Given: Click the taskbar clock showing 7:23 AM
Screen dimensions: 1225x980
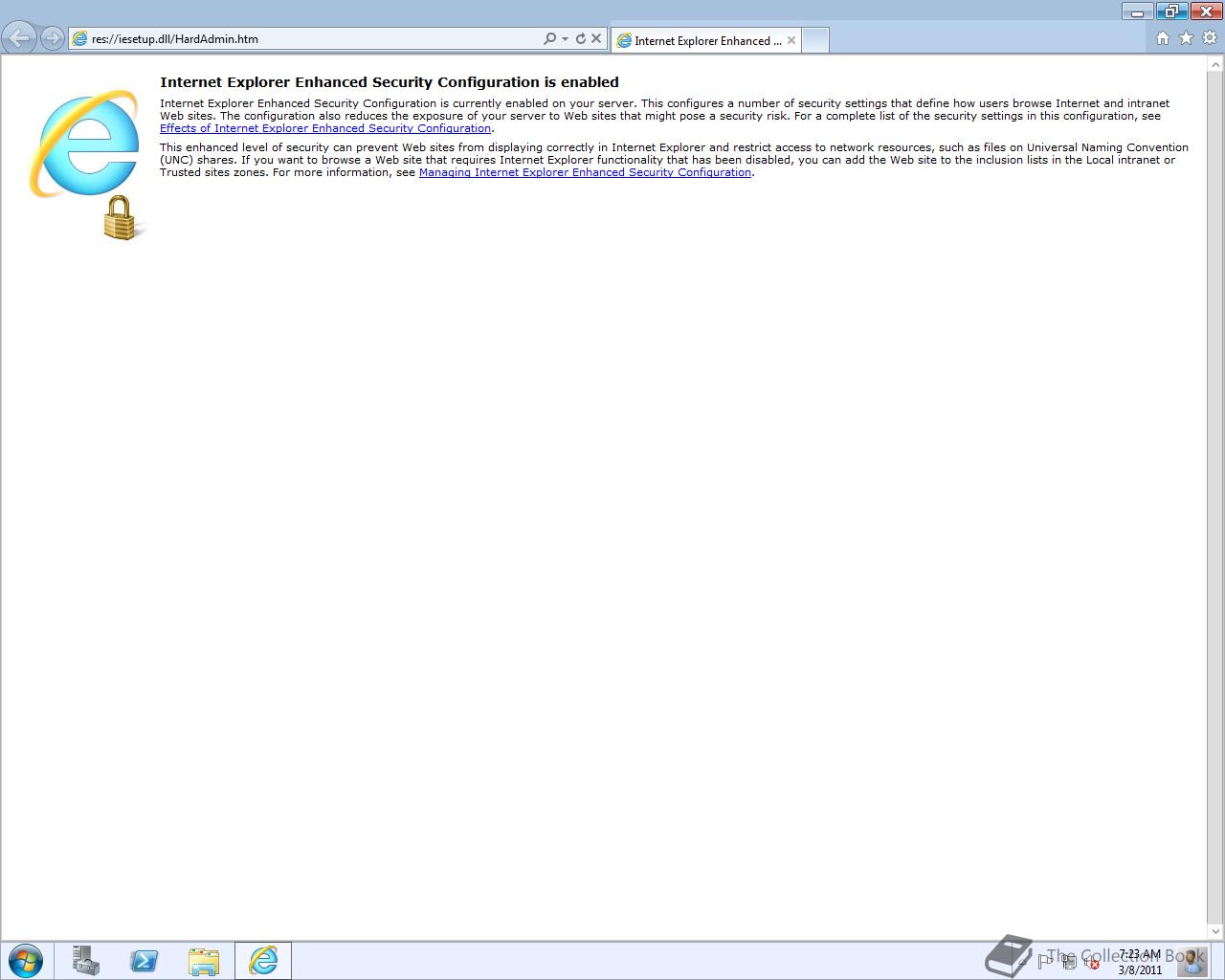Looking at the screenshot, I should point(1140,962).
